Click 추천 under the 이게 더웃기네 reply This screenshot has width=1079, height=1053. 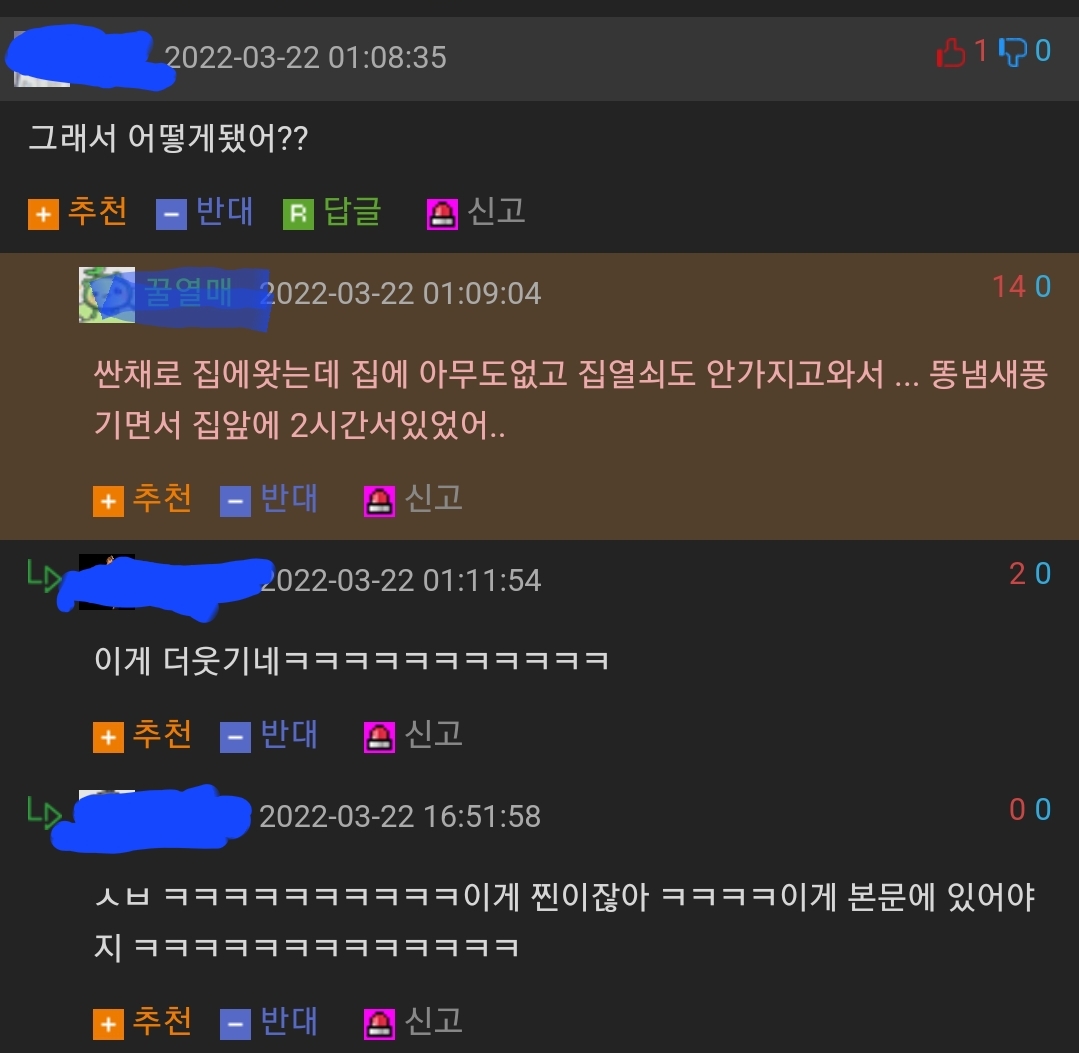[x=162, y=734]
